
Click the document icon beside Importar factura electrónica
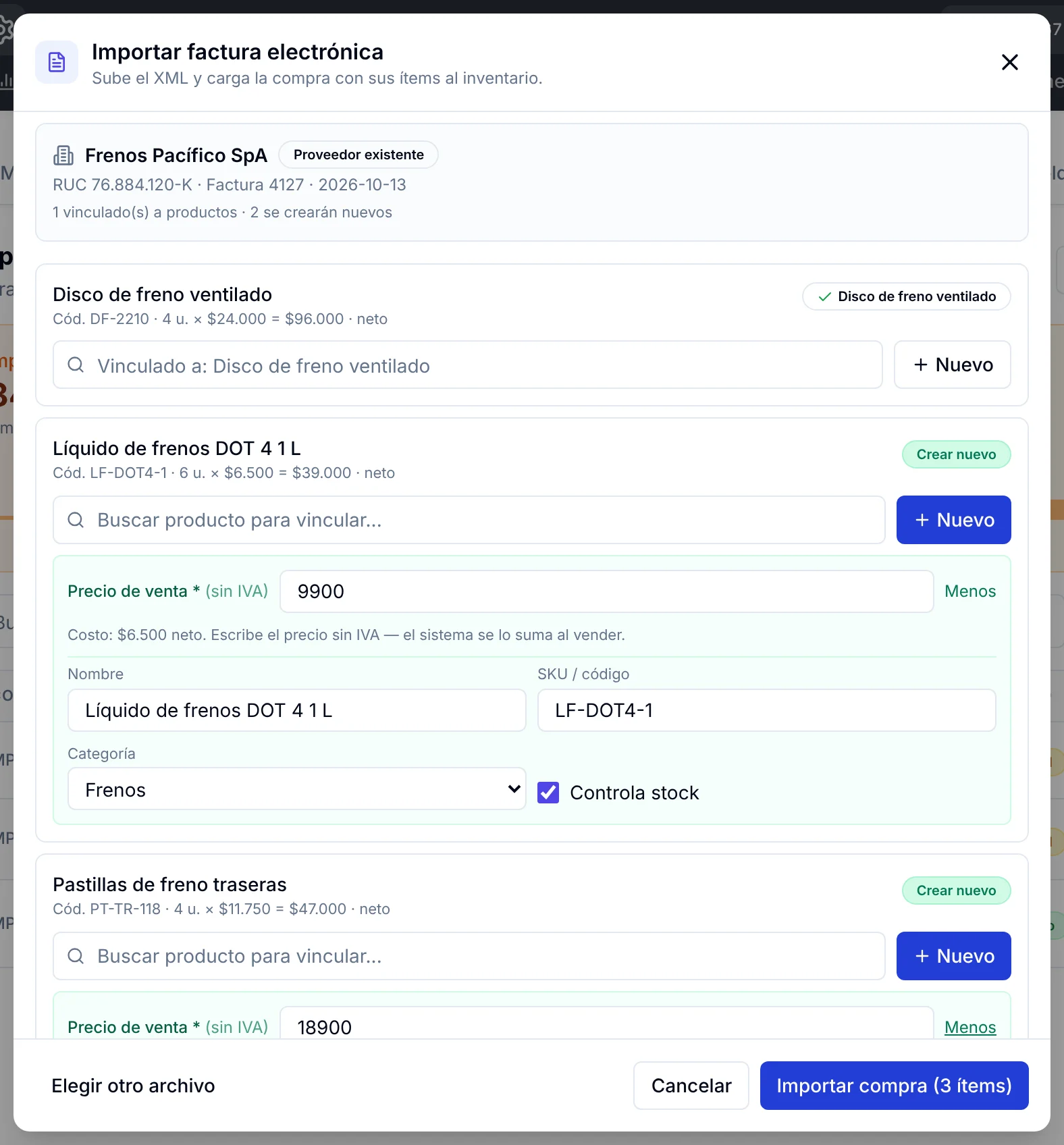(x=57, y=62)
